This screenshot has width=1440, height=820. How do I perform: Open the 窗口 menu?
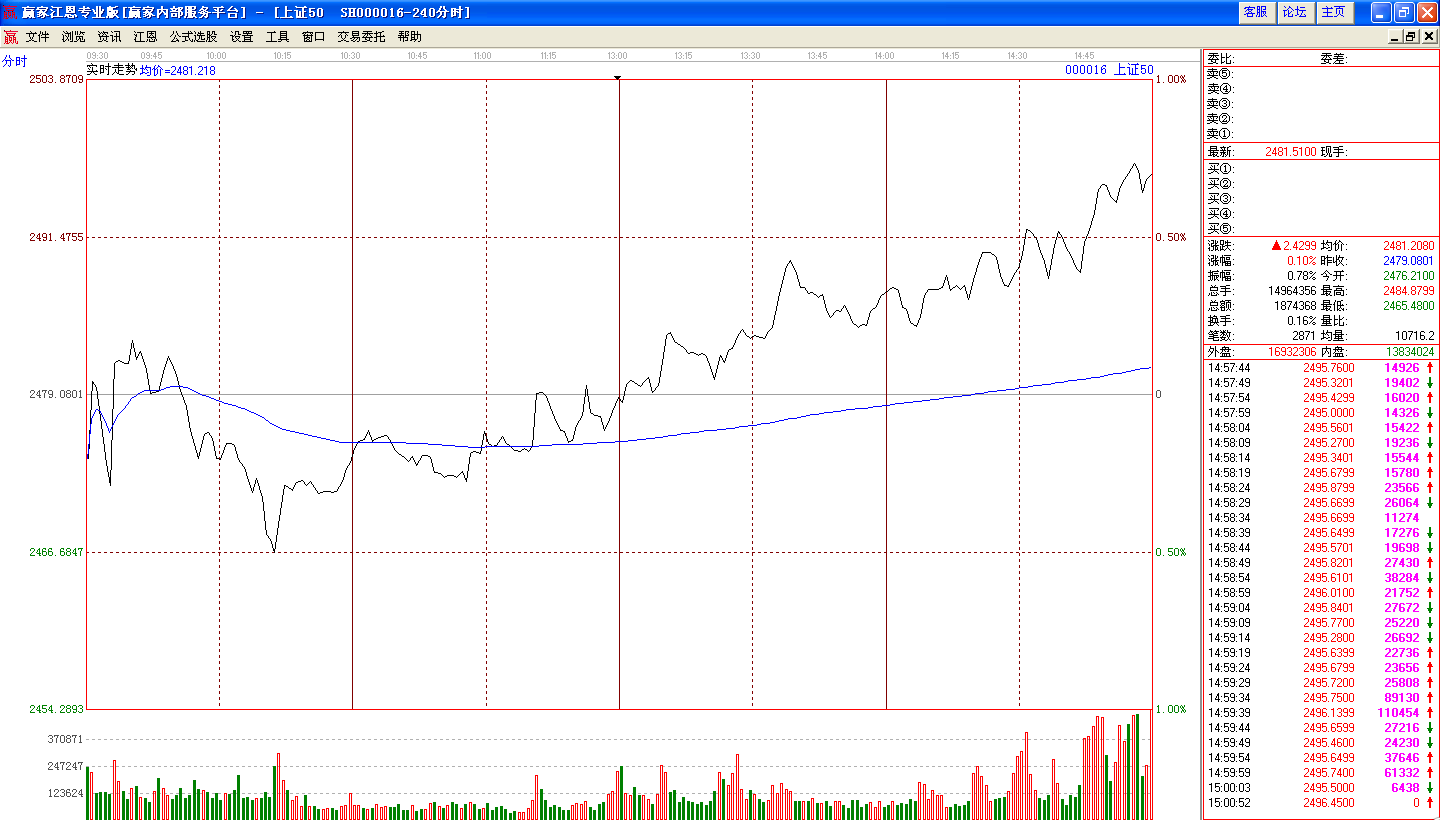point(313,37)
